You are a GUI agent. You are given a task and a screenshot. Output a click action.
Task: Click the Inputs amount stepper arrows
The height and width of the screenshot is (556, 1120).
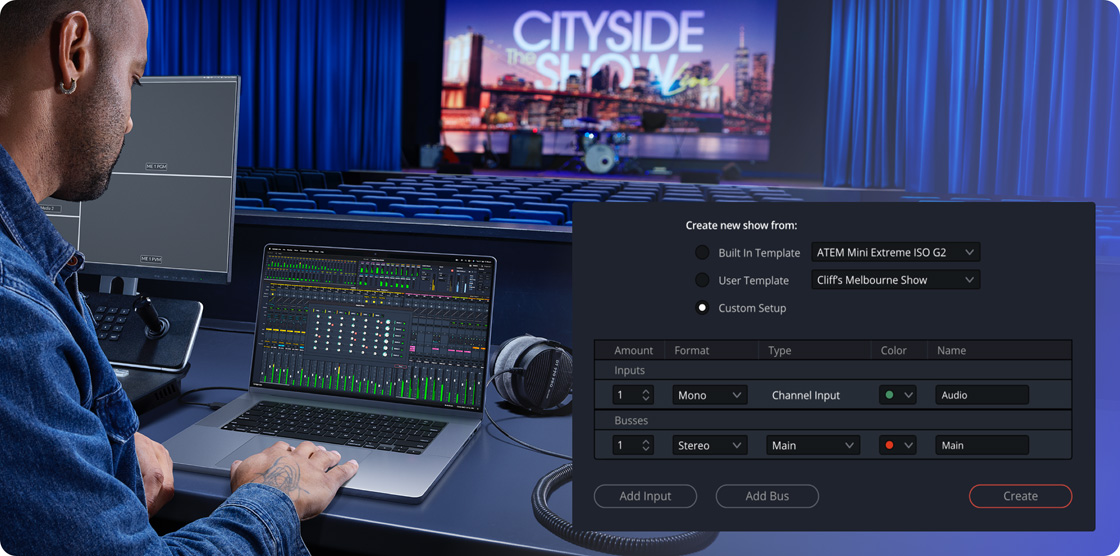pos(646,395)
